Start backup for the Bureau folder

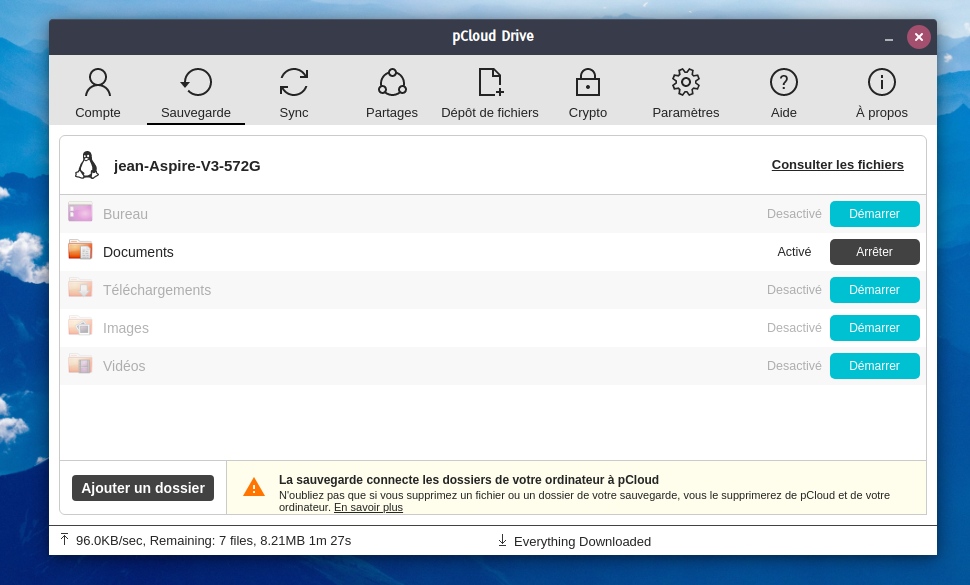tap(874, 214)
